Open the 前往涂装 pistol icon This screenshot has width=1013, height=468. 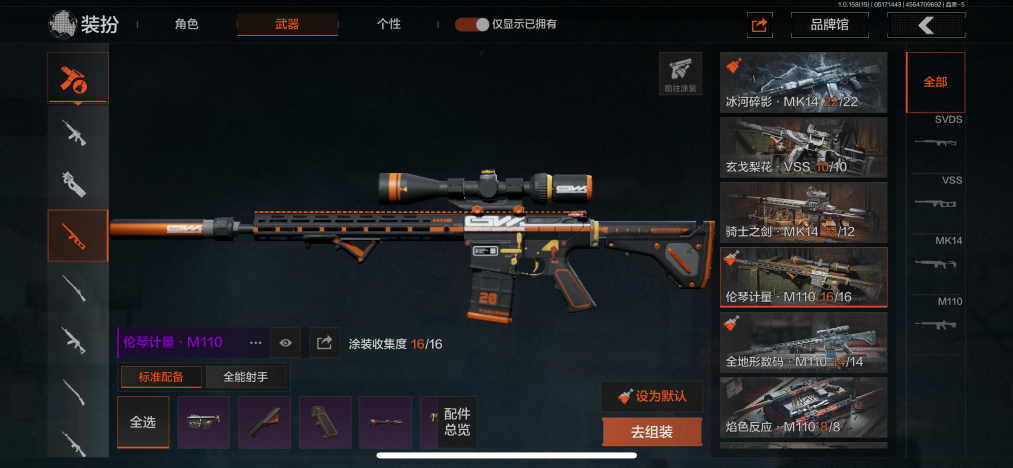pyautogui.click(x=680, y=74)
